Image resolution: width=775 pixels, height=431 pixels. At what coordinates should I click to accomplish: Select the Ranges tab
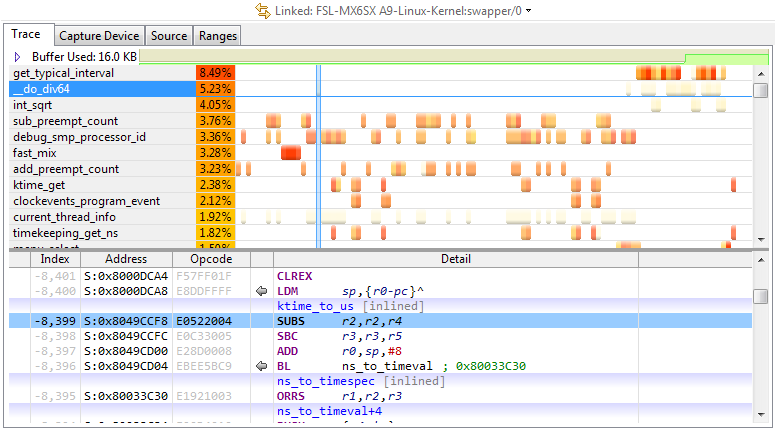coord(218,36)
